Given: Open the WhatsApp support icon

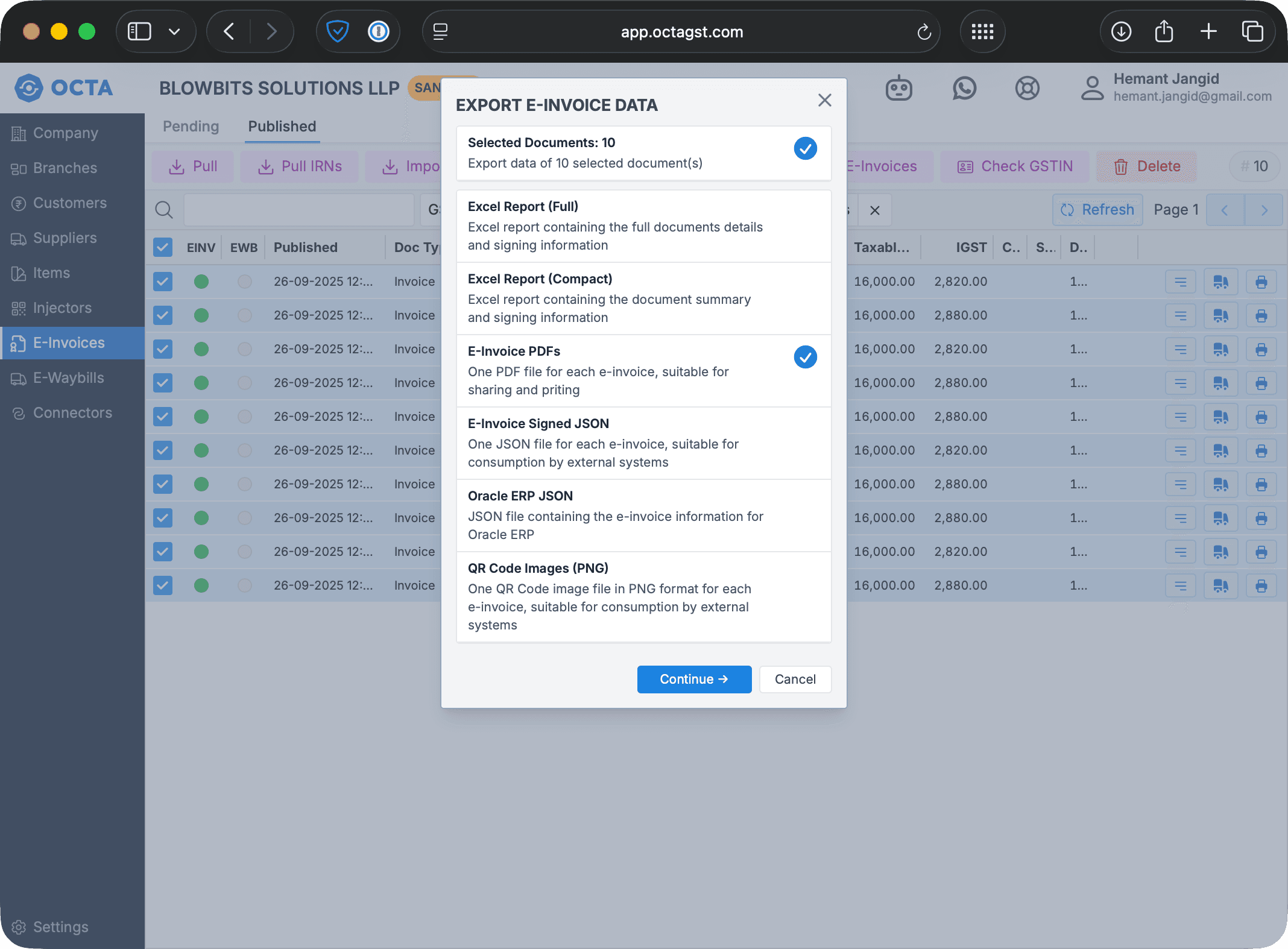Looking at the screenshot, I should (x=964, y=89).
